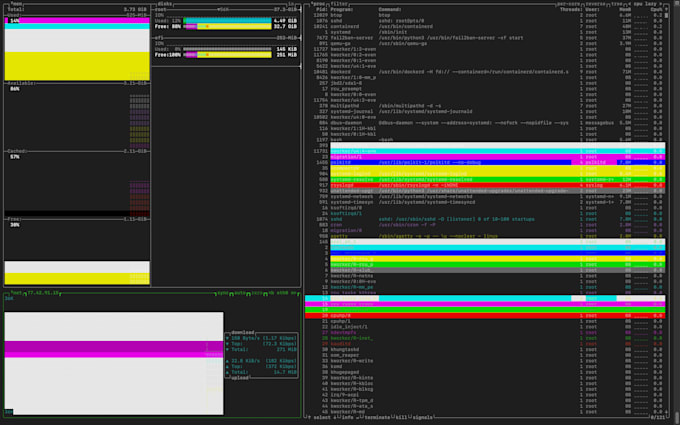This screenshot has width=680, height=425.
Task: Click the down arrow beside select in proc footer
Action: (x=334, y=417)
